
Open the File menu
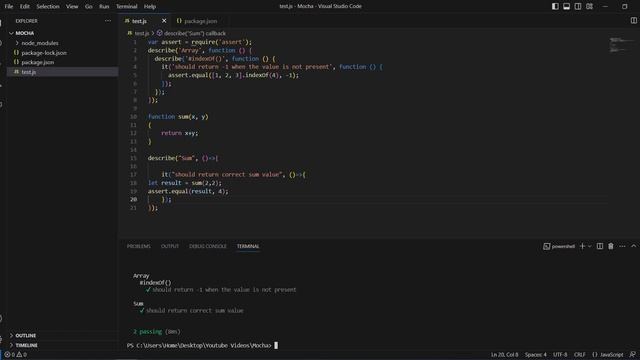pos(9,6)
